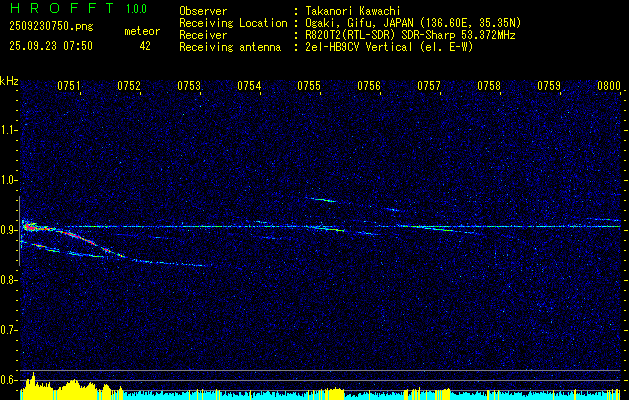The width and height of the screenshot is (629, 400).
Task: Click the 0755 time marker
Action: click(309, 86)
